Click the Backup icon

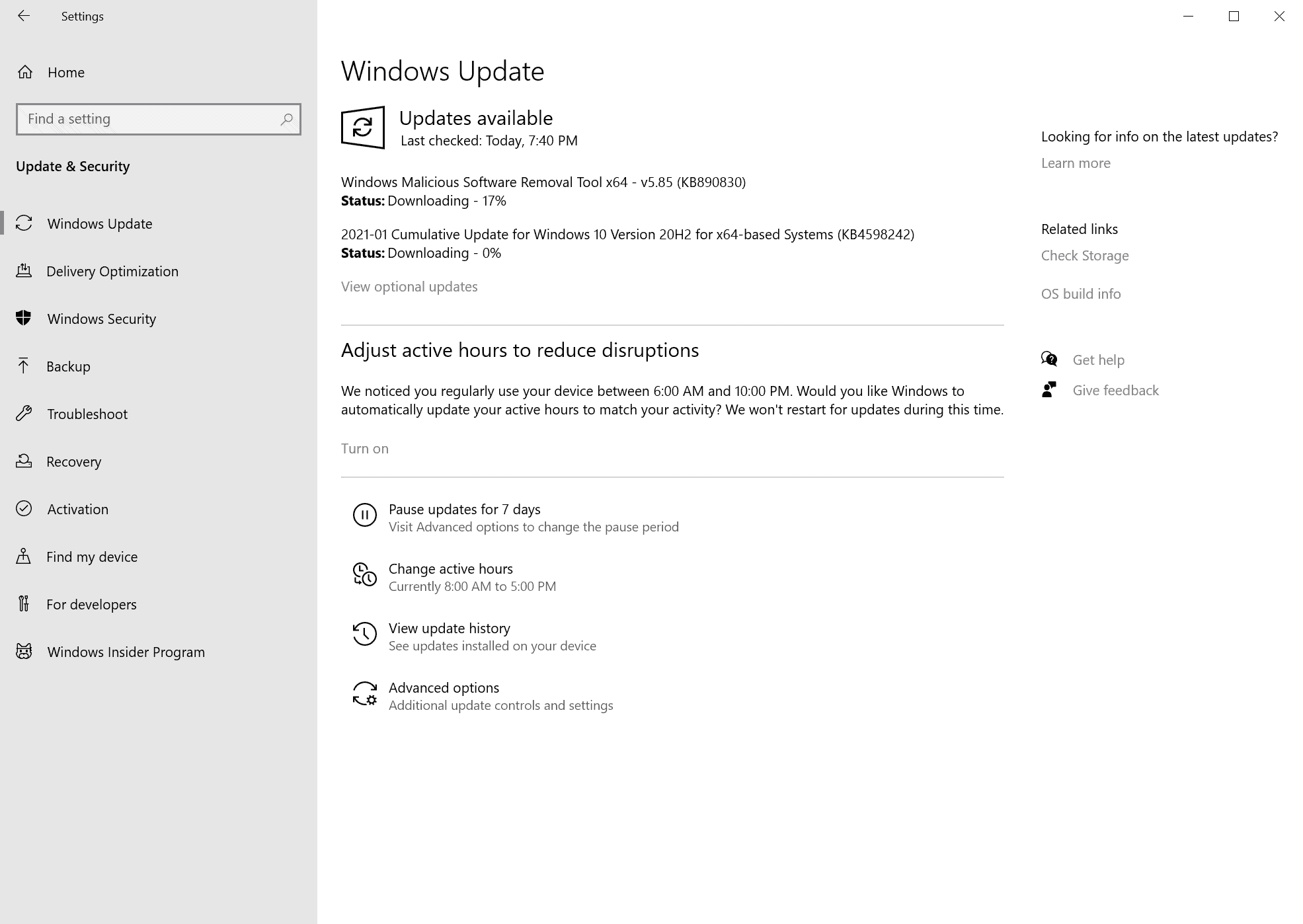click(25, 365)
